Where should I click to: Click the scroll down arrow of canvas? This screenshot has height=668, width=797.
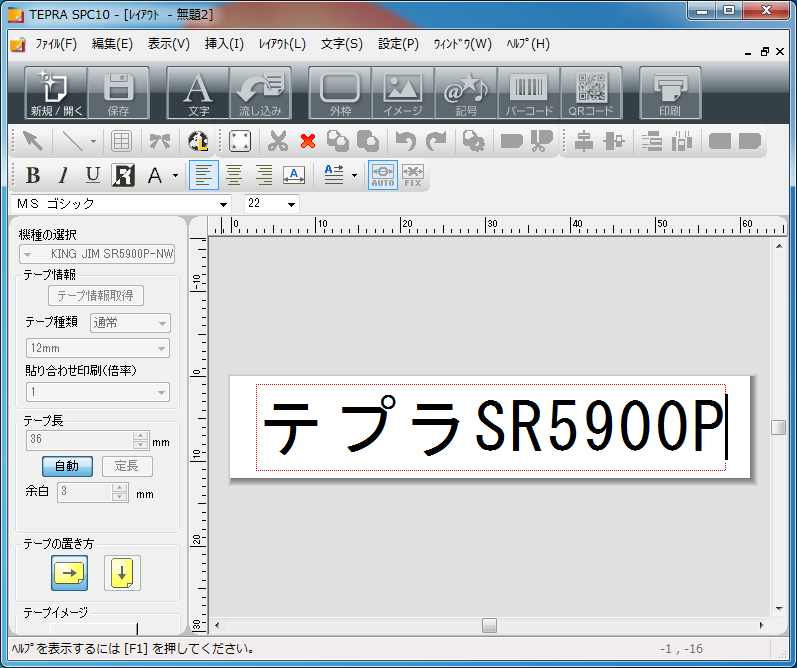pyautogui.click(x=779, y=609)
